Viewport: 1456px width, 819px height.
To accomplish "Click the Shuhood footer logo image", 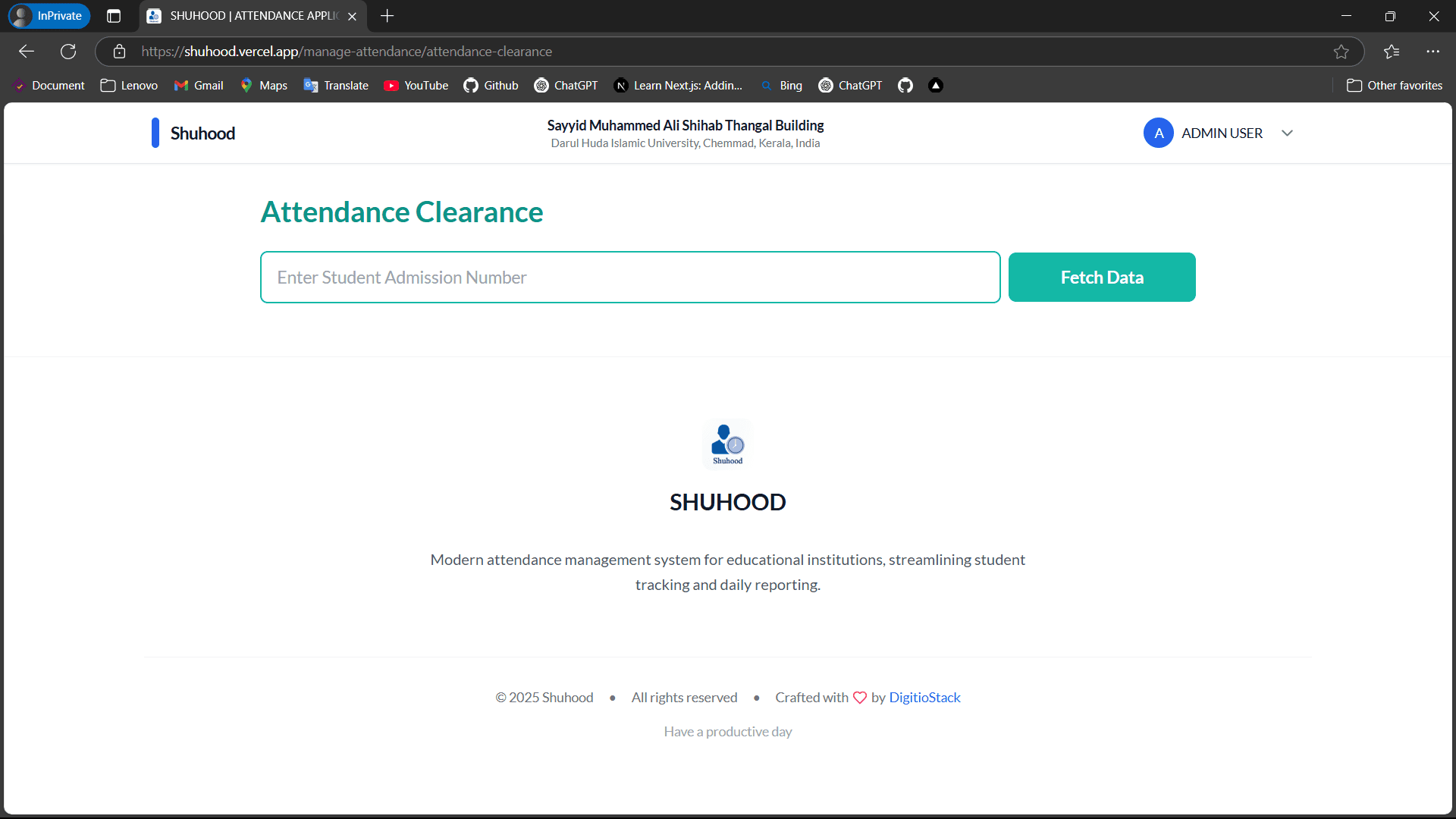I will (728, 444).
